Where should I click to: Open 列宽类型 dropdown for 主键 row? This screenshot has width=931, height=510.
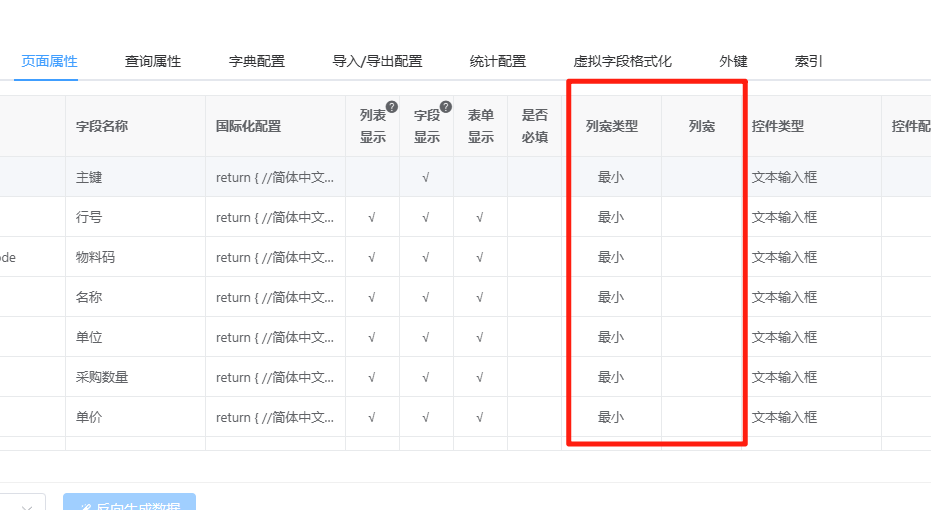(611, 177)
